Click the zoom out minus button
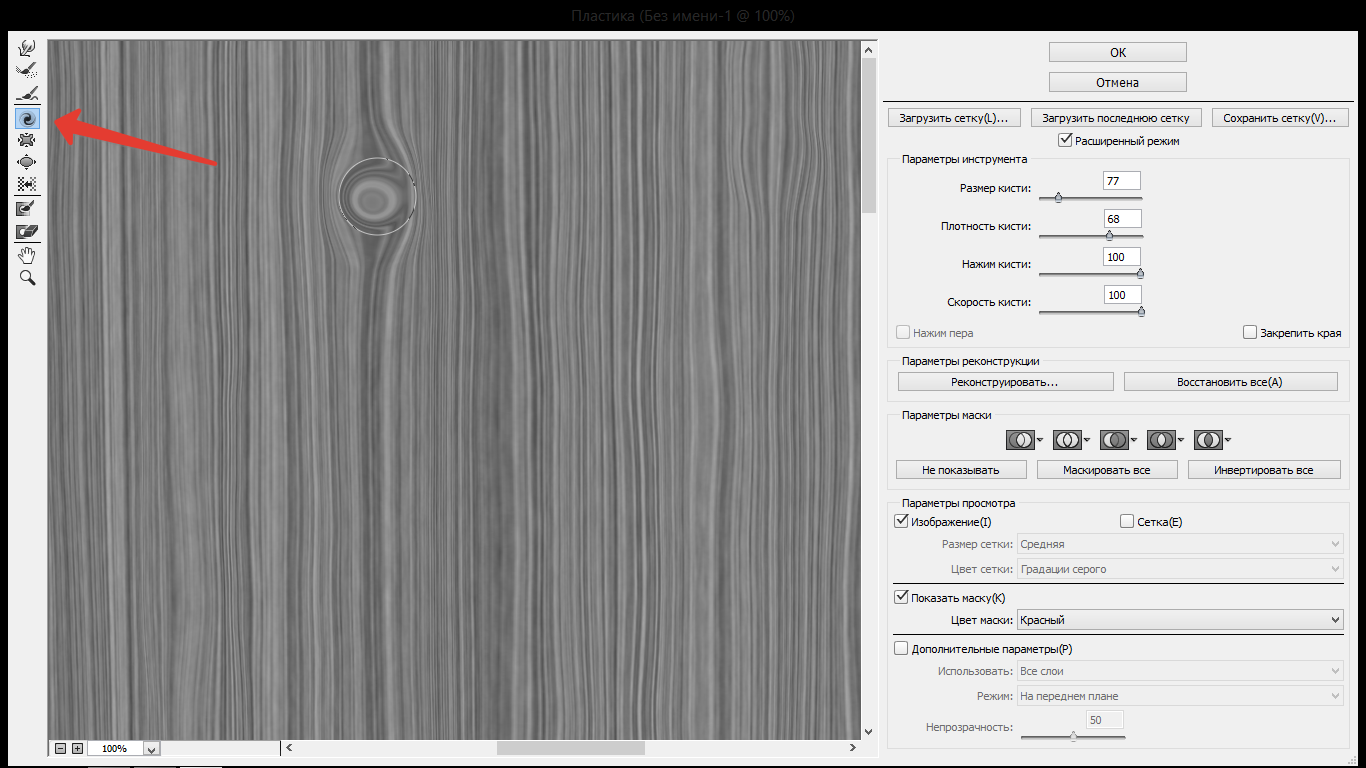 60,748
